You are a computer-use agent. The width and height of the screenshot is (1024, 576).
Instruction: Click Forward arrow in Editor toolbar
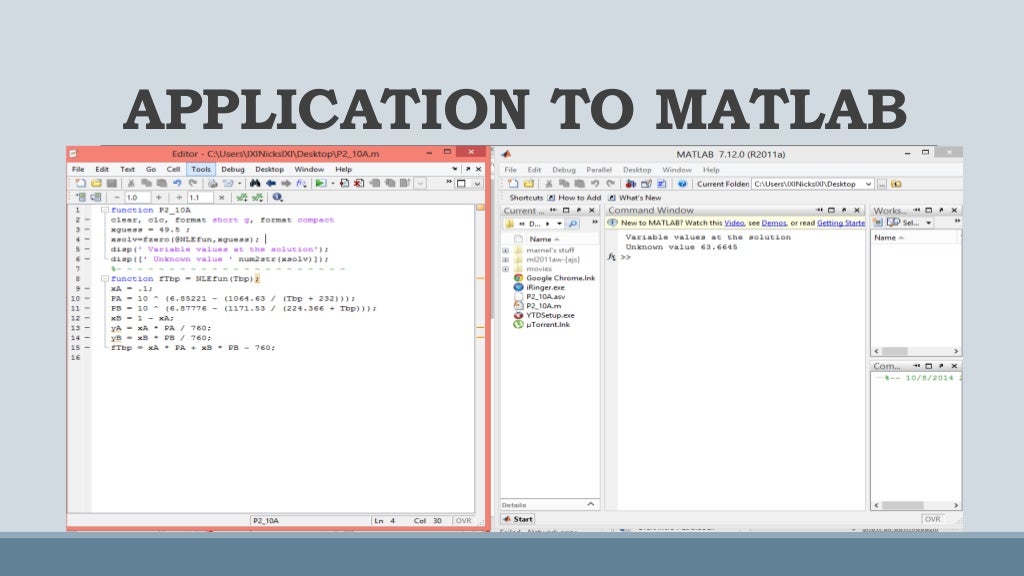point(286,184)
